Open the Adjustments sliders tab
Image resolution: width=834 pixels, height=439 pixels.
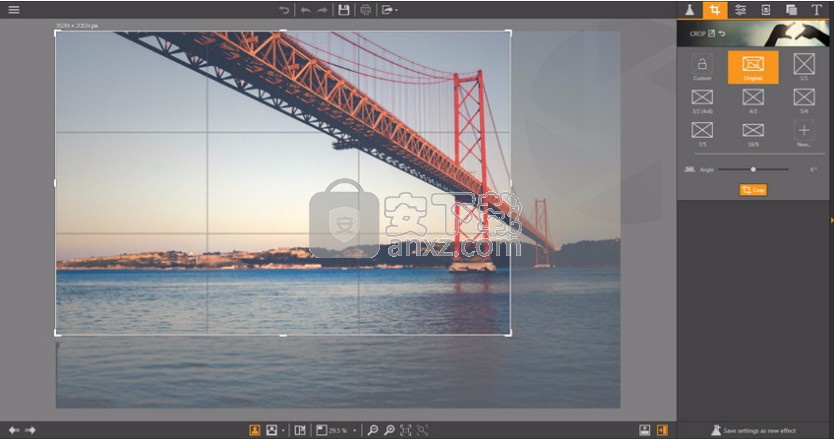click(x=740, y=10)
